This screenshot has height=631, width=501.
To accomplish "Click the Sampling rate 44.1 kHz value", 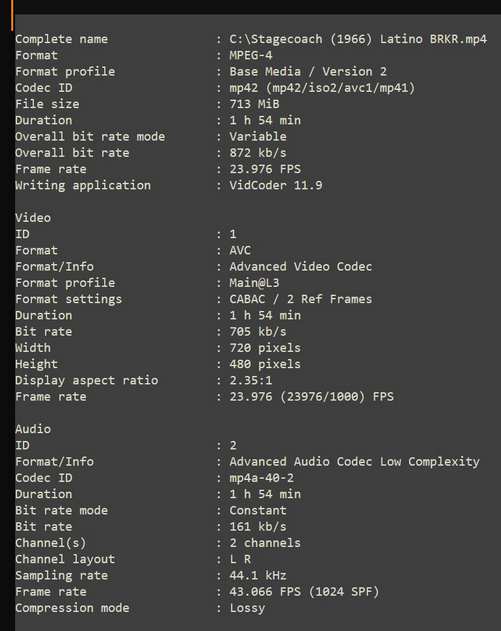I will pos(258,575).
